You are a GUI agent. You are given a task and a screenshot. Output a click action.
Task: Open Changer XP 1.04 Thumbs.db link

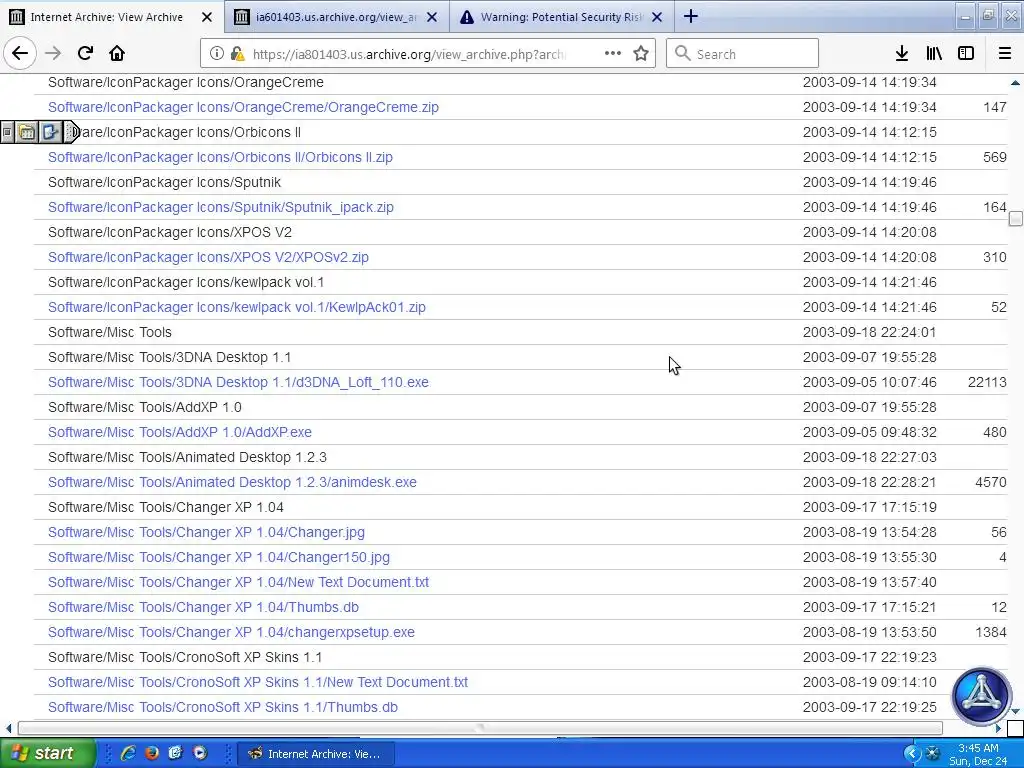[x=203, y=607]
